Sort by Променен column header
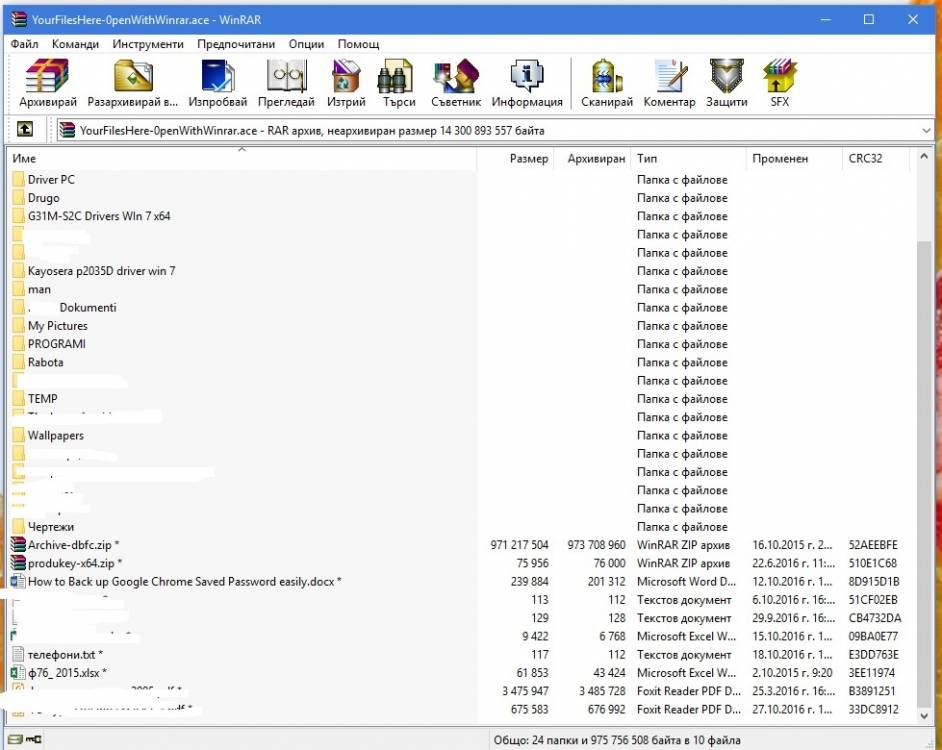 point(794,159)
